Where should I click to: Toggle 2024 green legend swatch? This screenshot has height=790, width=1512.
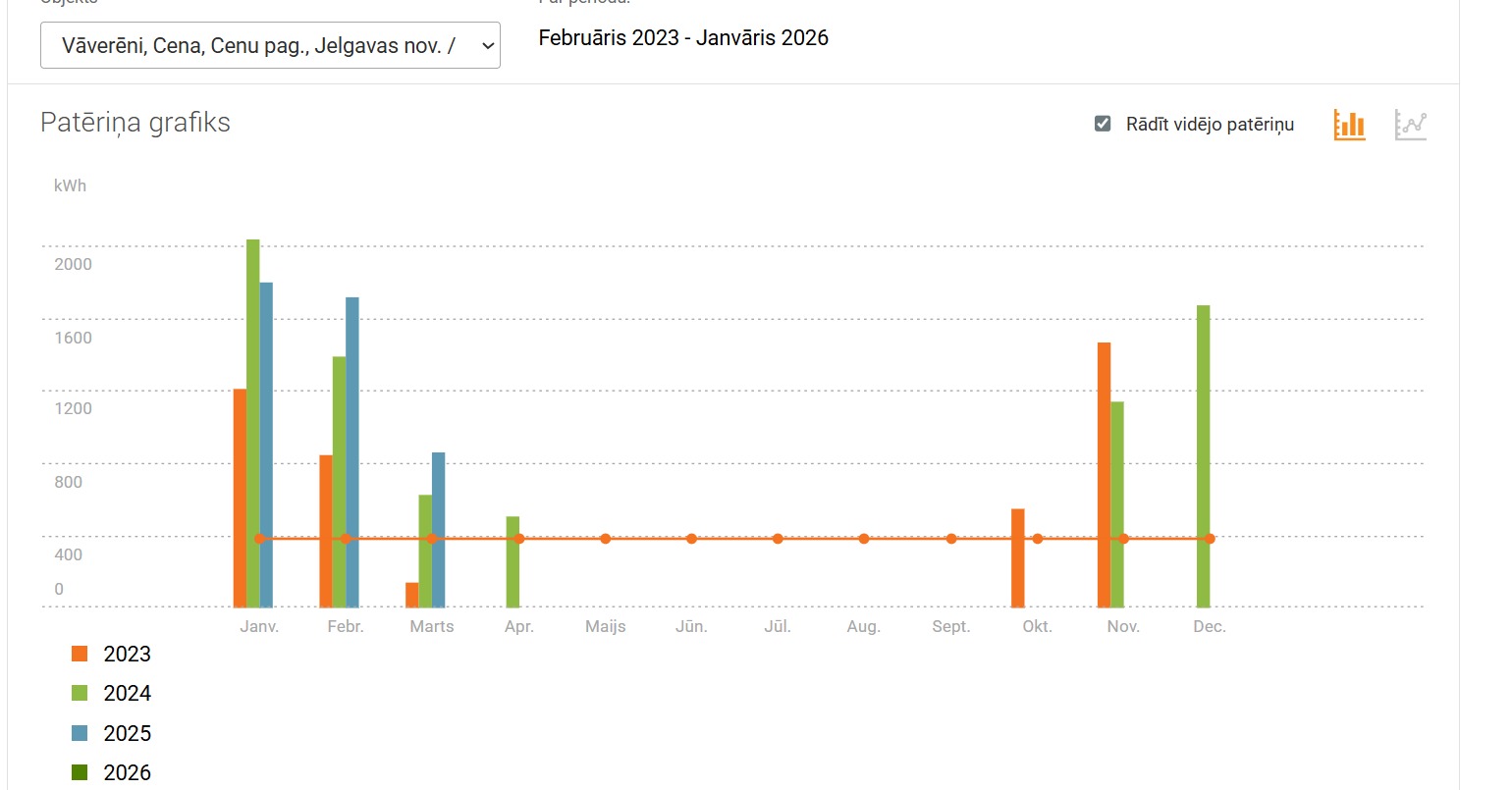[80, 694]
